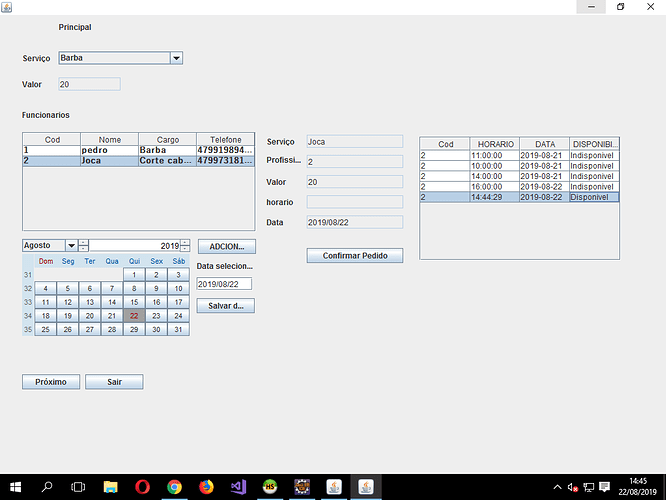Select calendar day 1
Image resolution: width=666 pixels, height=500 pixels.
pos(134,275)
